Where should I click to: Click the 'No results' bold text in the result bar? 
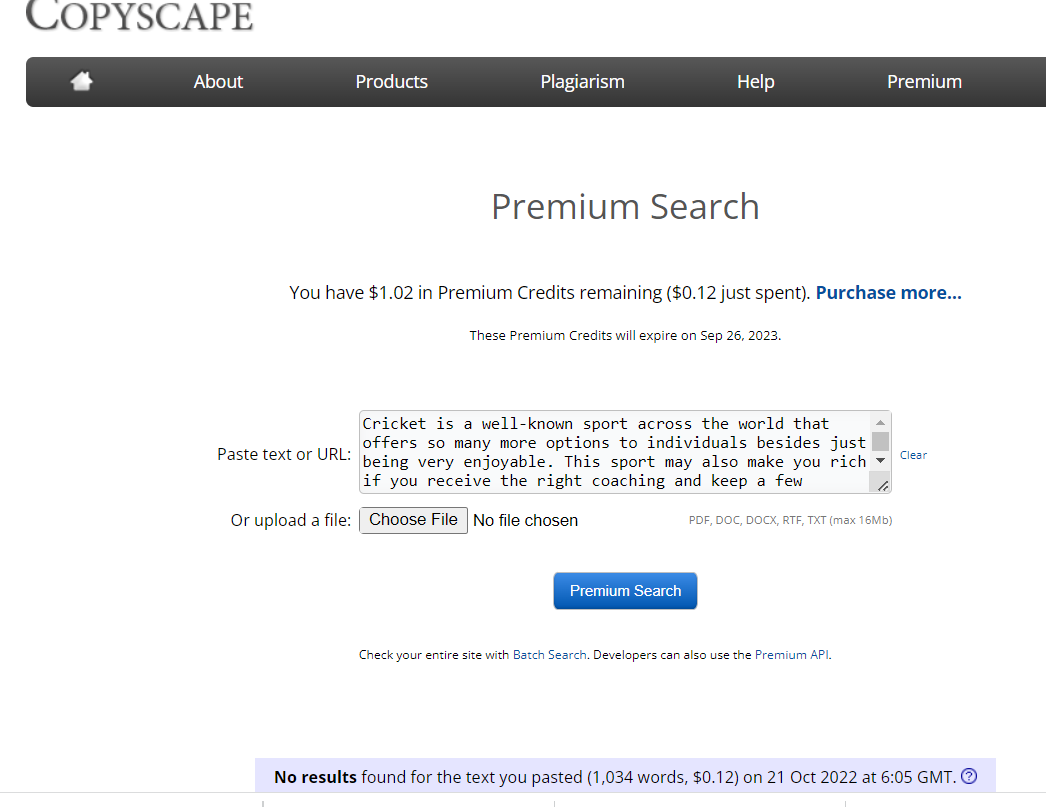point(316,777)
